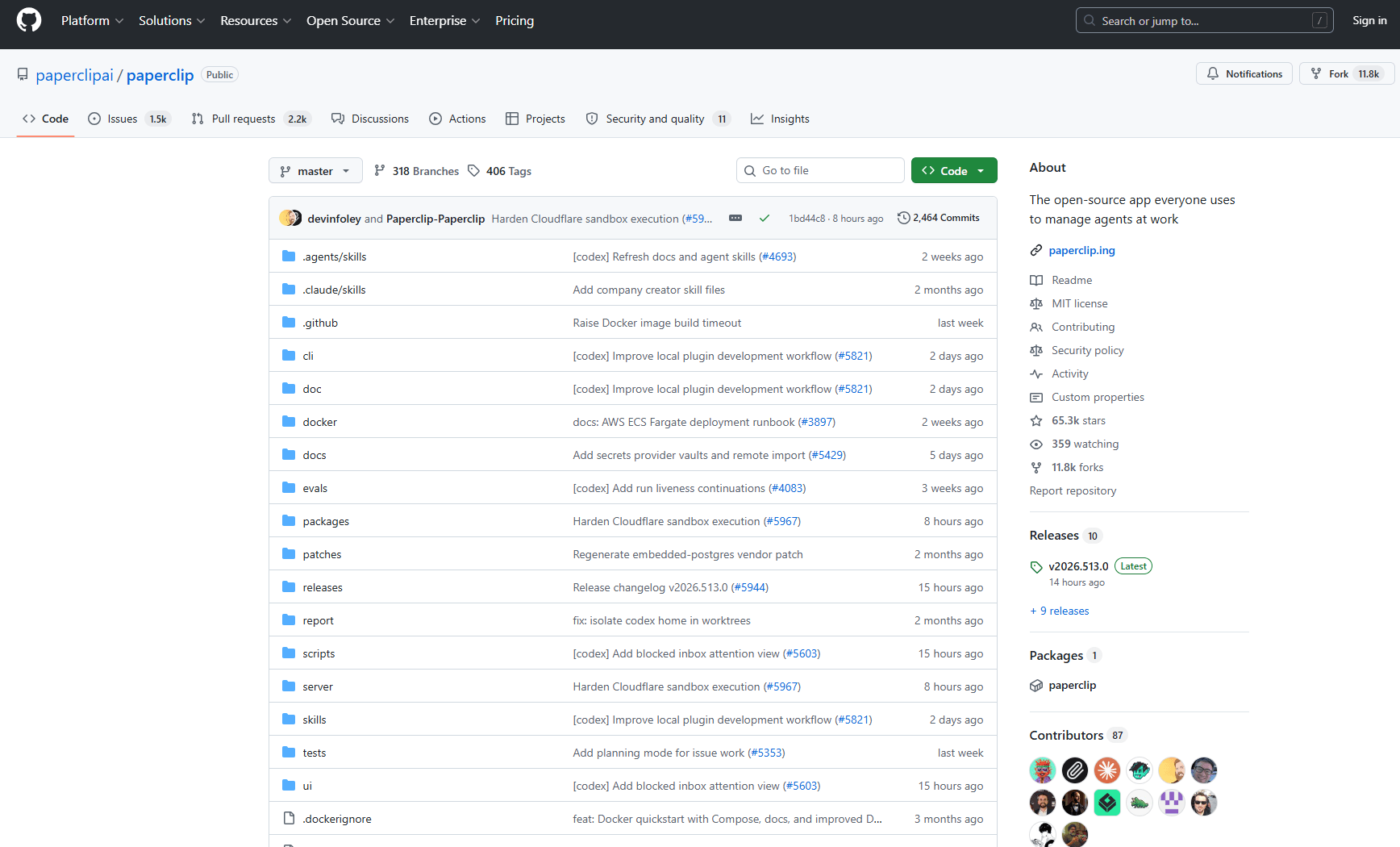Open the Insights tab
The width and height of the screenshot is (1400, 847).
pos(780,119)
